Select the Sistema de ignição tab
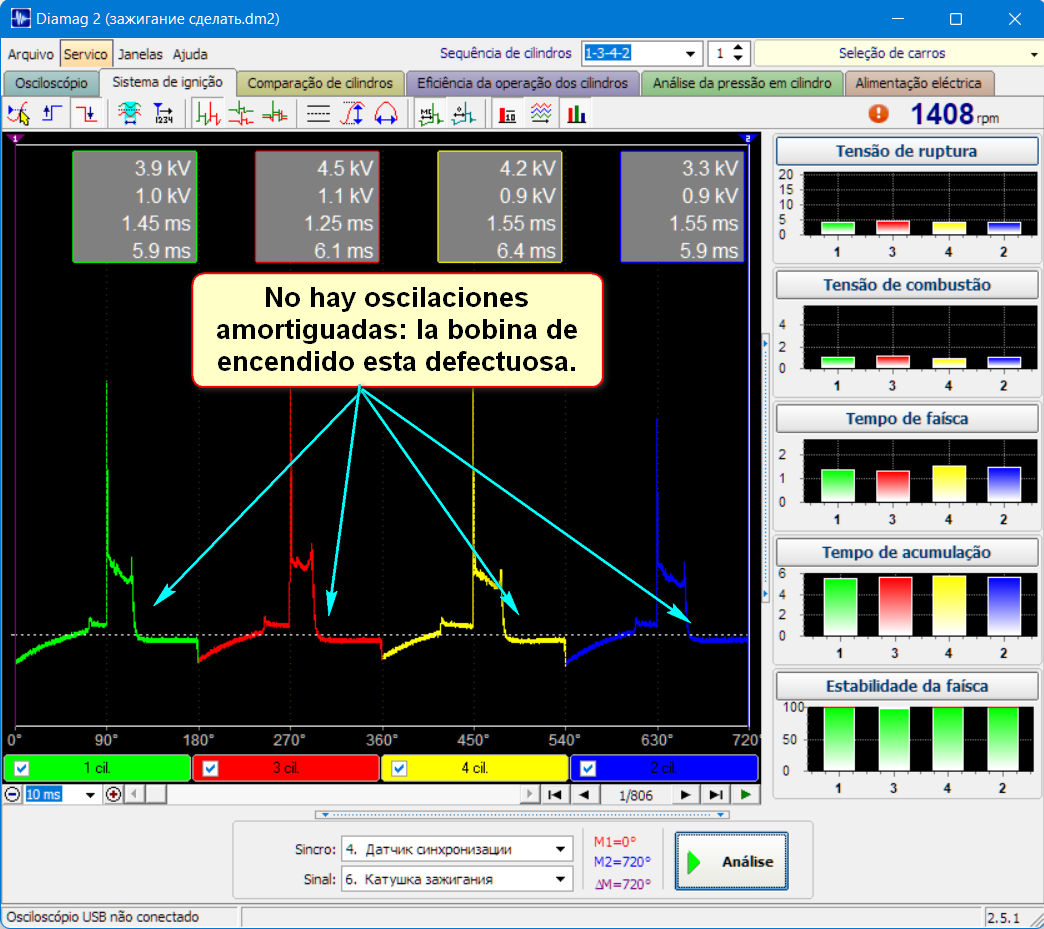 click(167, 82)
